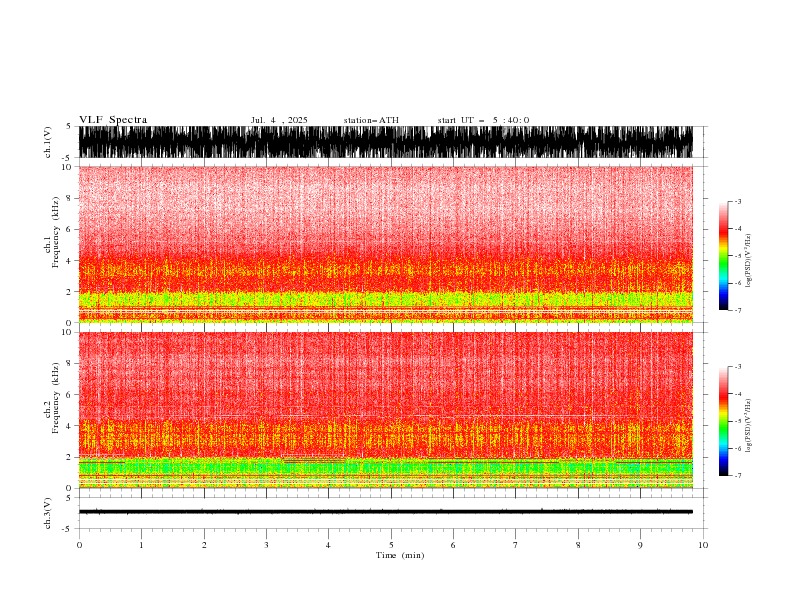This screenshot has height=612, width=792.
Task: Click the '8' kHz tick on ch.1 spectrogram
Action: 69,198
